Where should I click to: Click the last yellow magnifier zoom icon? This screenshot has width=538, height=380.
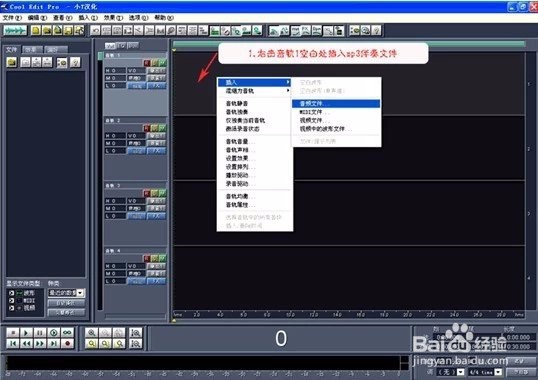(119, 343)
